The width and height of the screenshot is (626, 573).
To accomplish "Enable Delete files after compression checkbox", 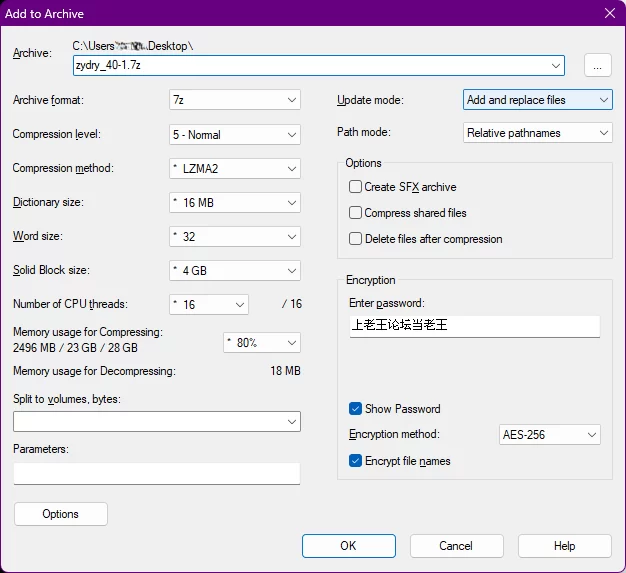I will tap(355, 238).
